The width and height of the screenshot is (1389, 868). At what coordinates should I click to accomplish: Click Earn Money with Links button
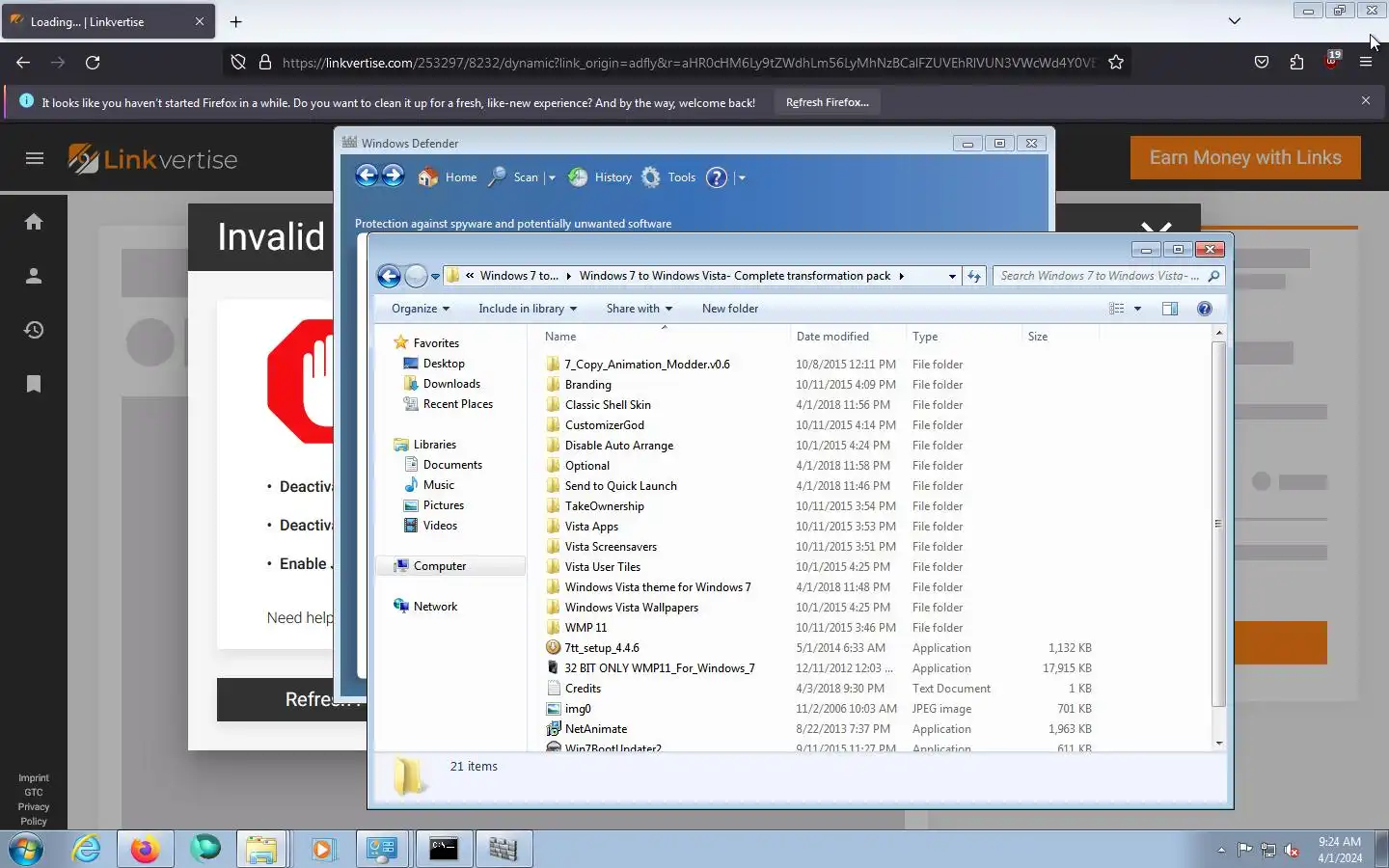coord(1245,158)
